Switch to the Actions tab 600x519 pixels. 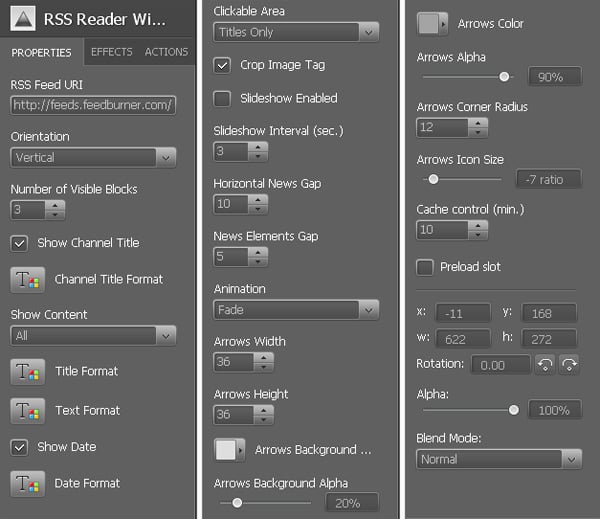166,52
